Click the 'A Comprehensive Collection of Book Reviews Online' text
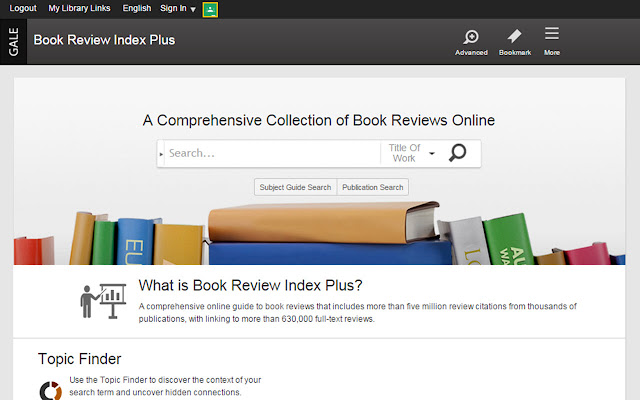 [x=319, y=120]
